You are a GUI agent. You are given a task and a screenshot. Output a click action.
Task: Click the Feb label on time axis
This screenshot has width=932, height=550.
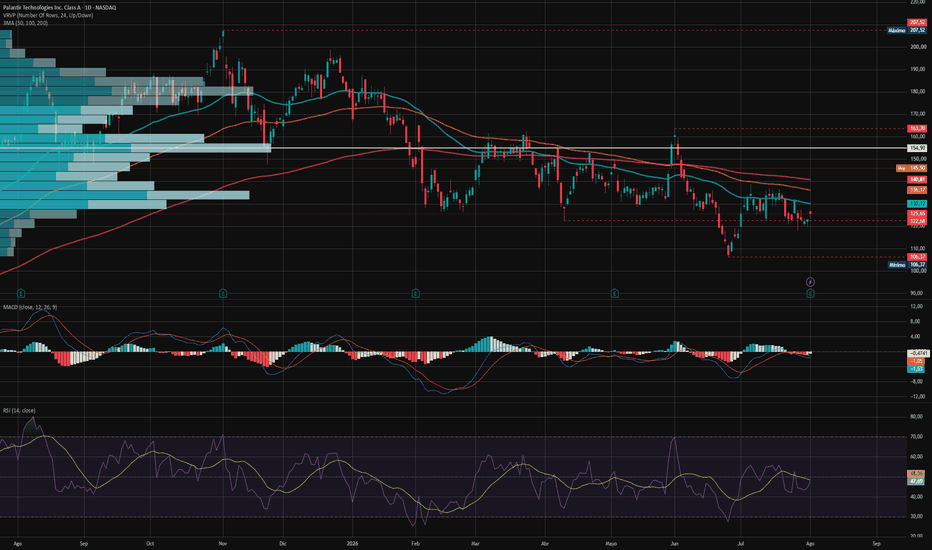[x=415, y=543]
